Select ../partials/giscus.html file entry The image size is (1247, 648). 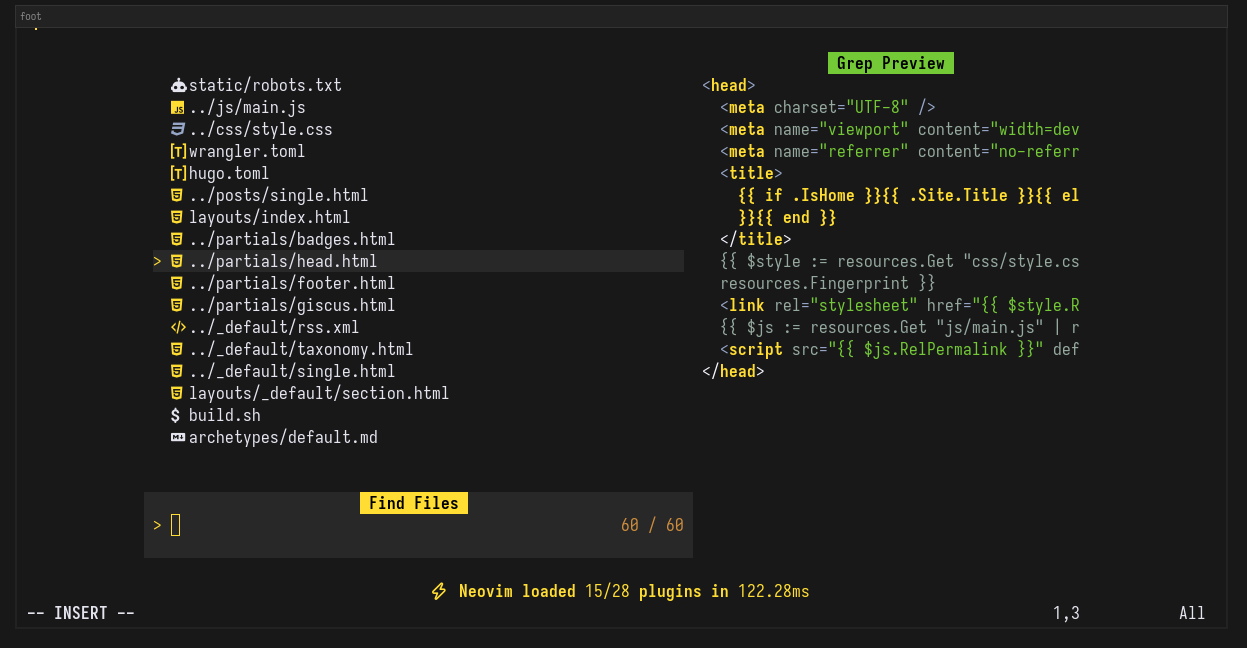tap(291, 306)
